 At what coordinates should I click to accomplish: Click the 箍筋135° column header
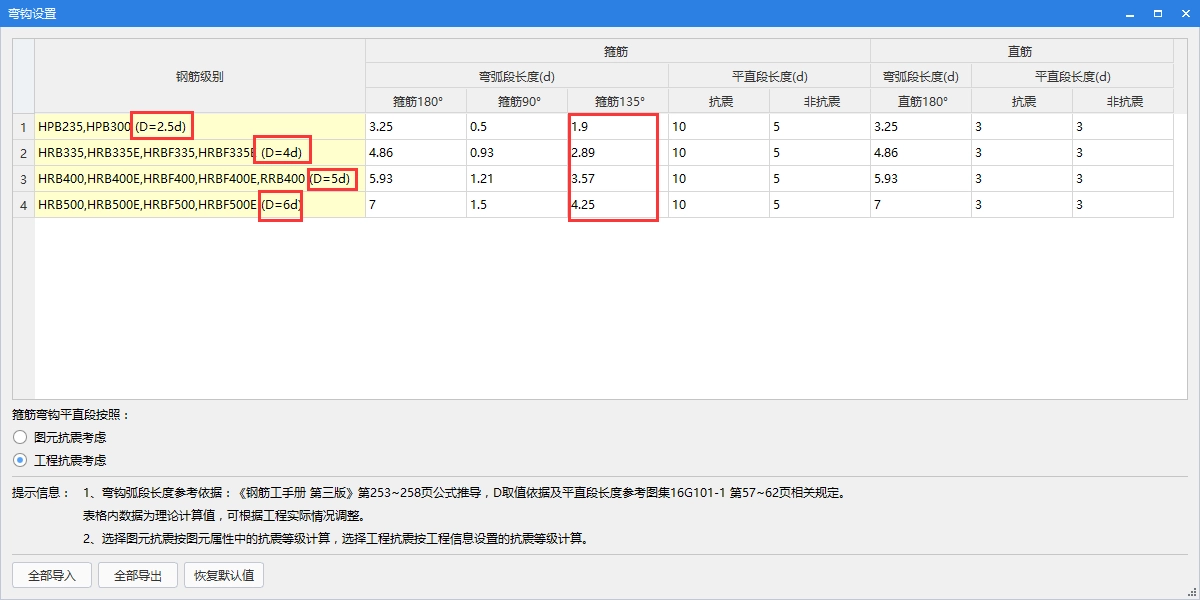[x=617, y=101]
